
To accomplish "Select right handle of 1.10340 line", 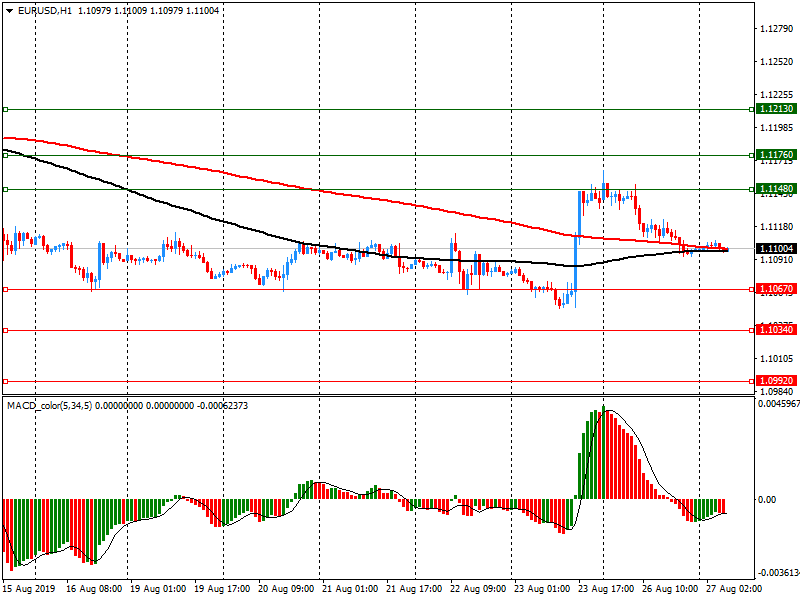I will [752, 330].
